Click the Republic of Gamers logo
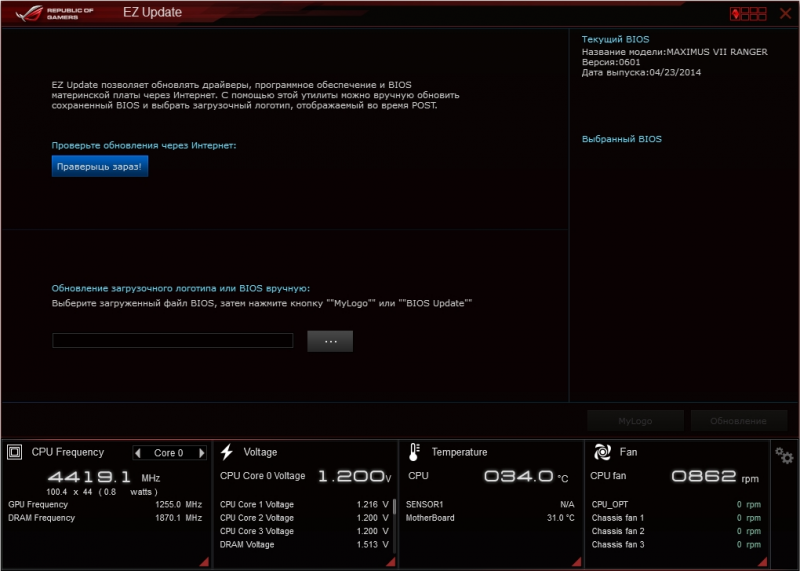Screen dimensions: 800x571 [x=54, y=13]
